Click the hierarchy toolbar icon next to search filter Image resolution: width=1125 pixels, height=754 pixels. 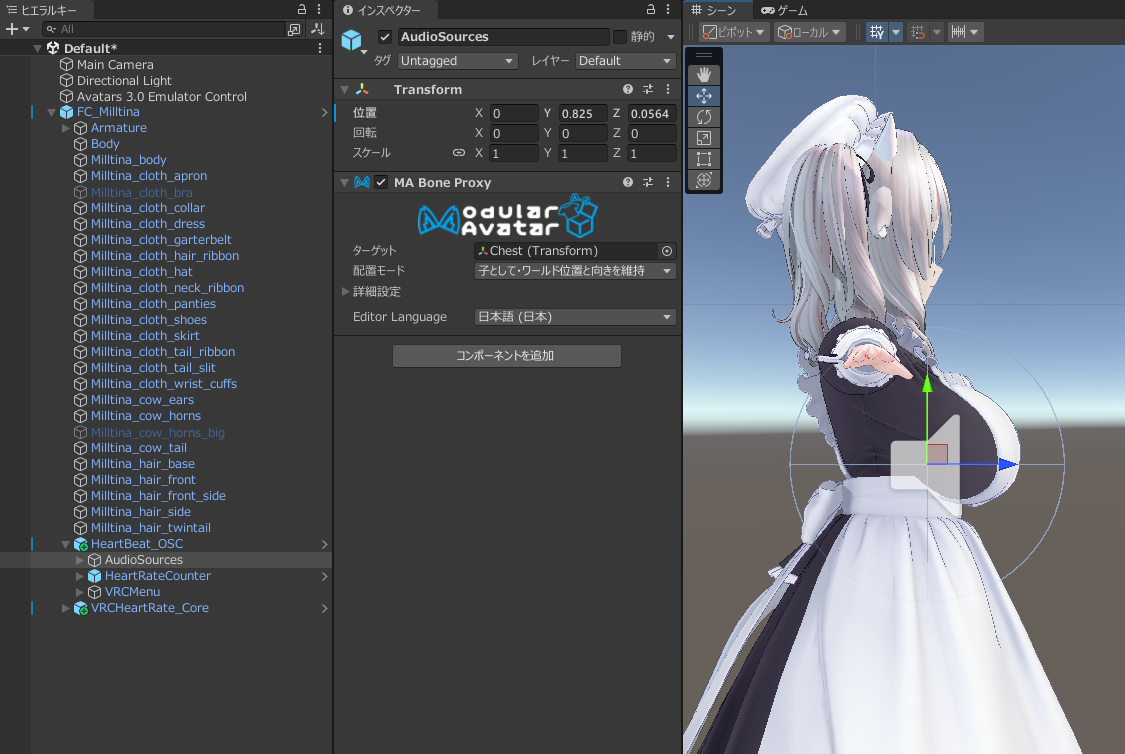[318, 29]
